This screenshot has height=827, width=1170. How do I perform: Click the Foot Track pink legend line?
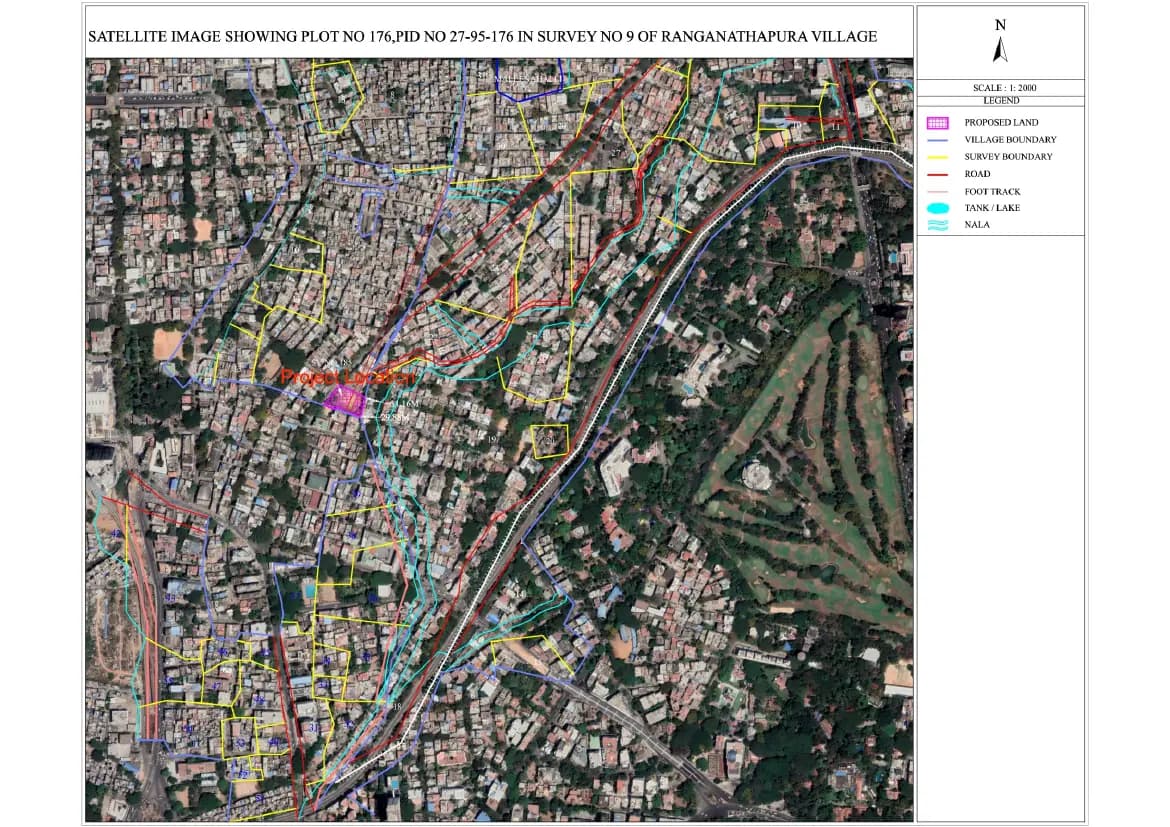937,192
